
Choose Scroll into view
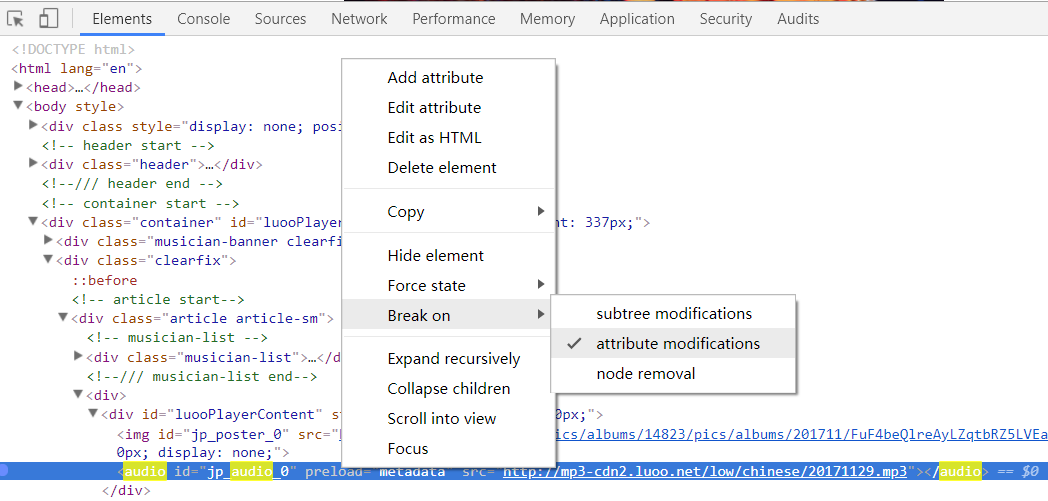[442, 419]
